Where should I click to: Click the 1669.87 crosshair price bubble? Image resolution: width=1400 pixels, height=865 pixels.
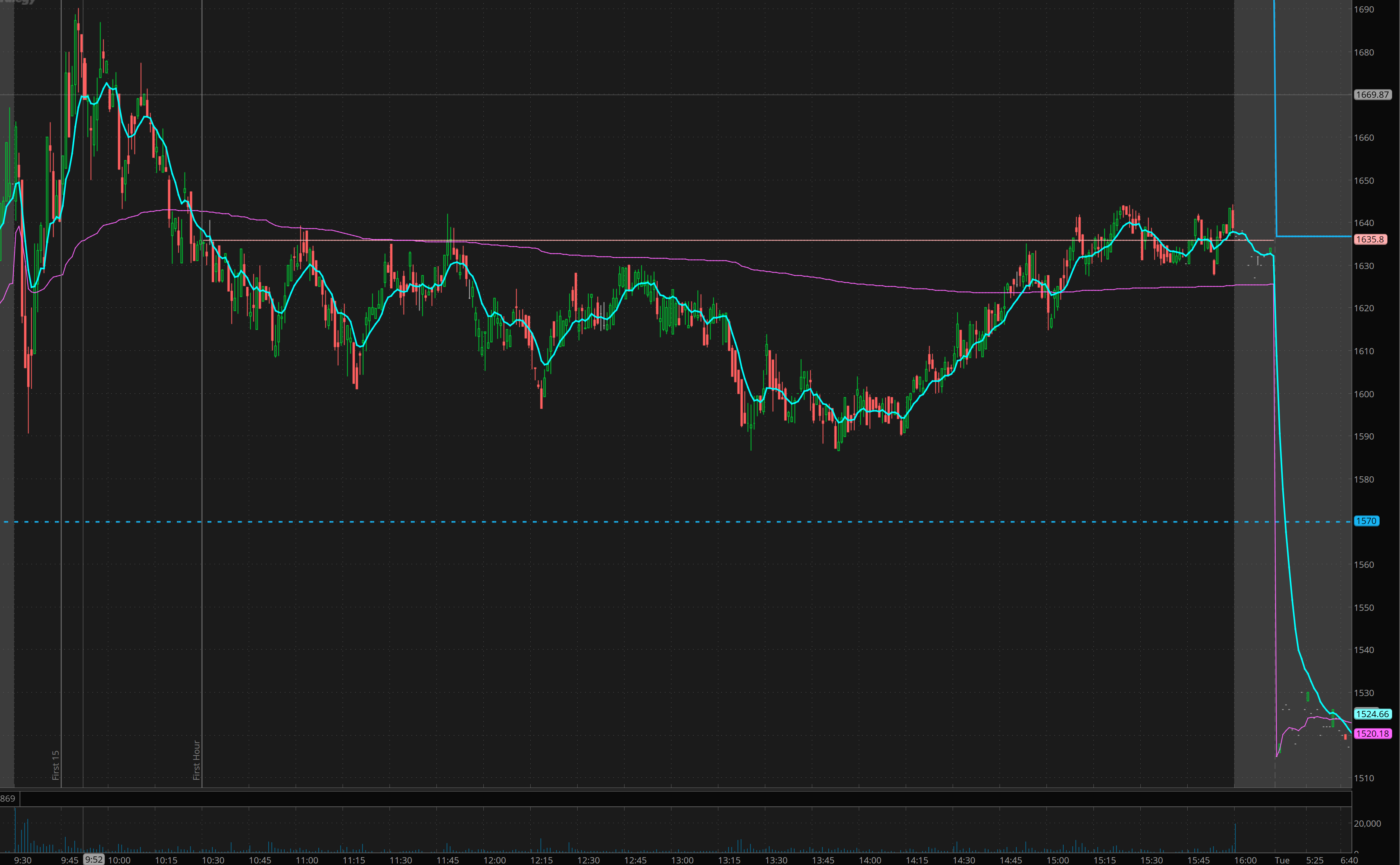[1372, 95]
